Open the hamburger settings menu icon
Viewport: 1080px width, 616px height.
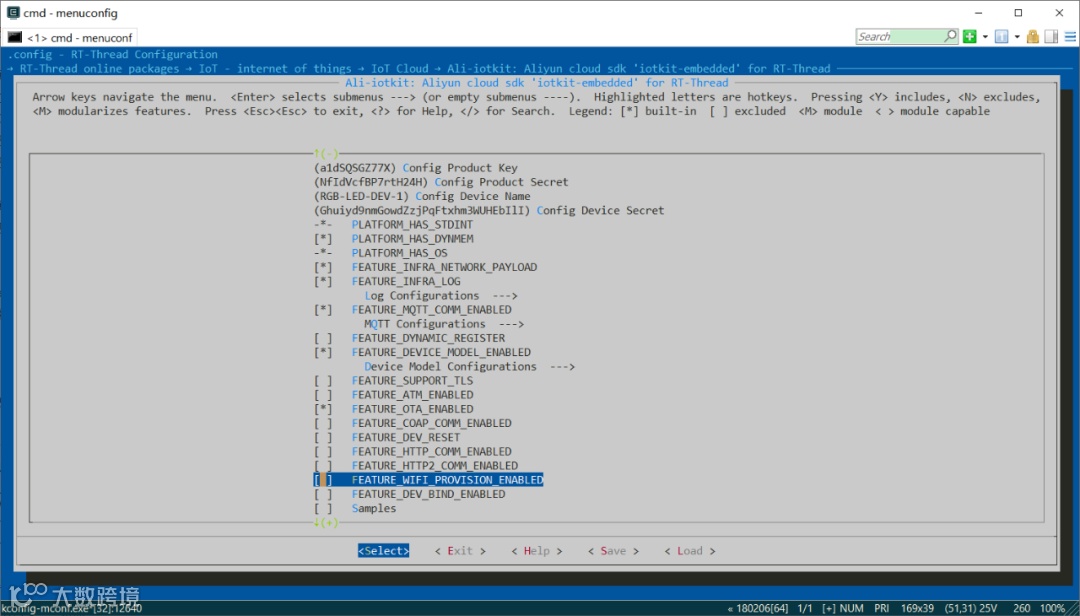(1070, 37)
